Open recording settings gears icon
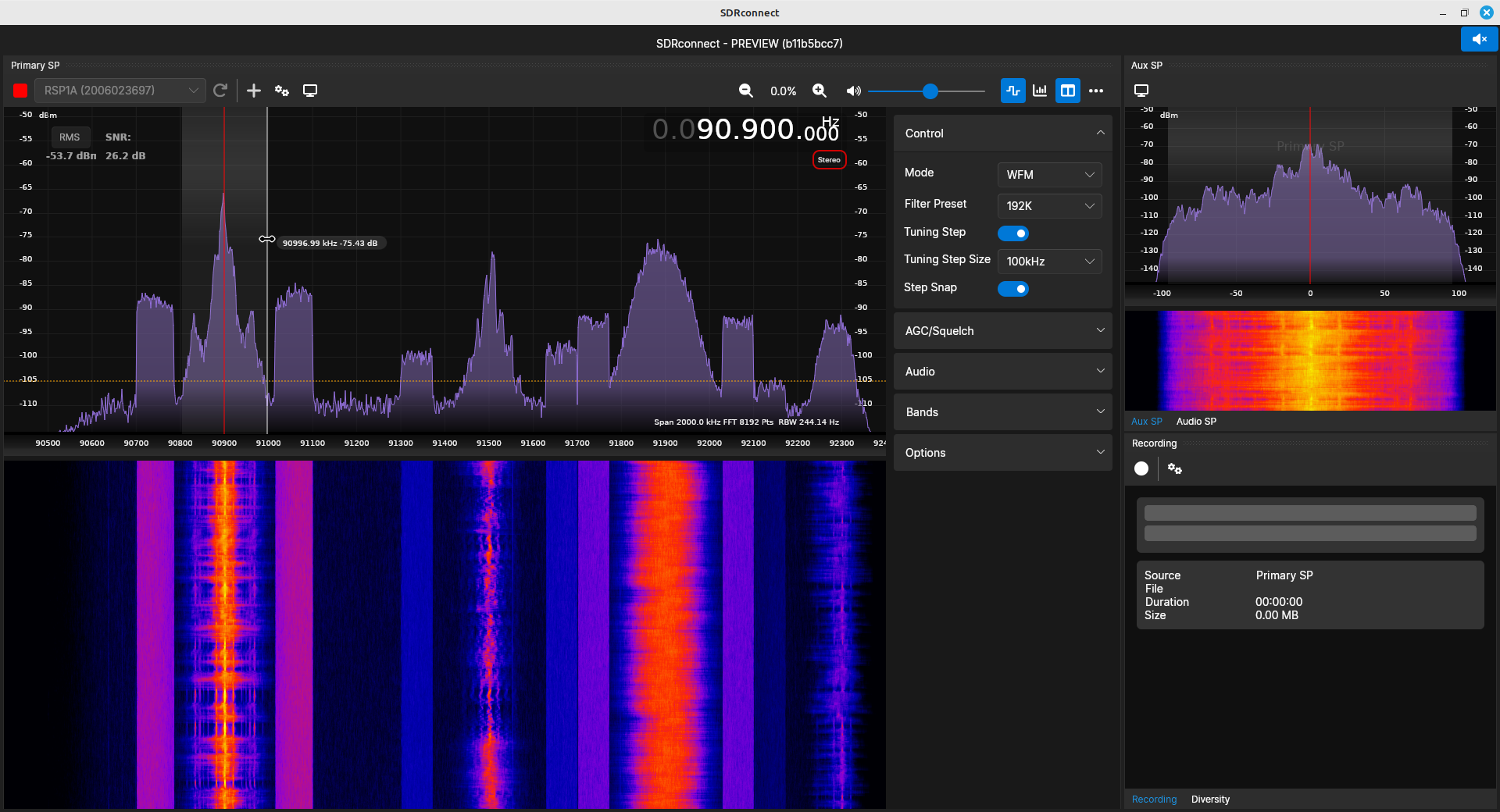This screenshot has height=812, width=1500. point(1175,468)
